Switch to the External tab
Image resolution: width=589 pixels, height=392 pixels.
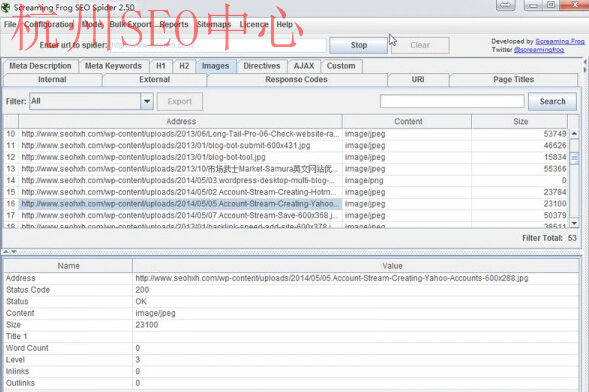tap(154, 80)
